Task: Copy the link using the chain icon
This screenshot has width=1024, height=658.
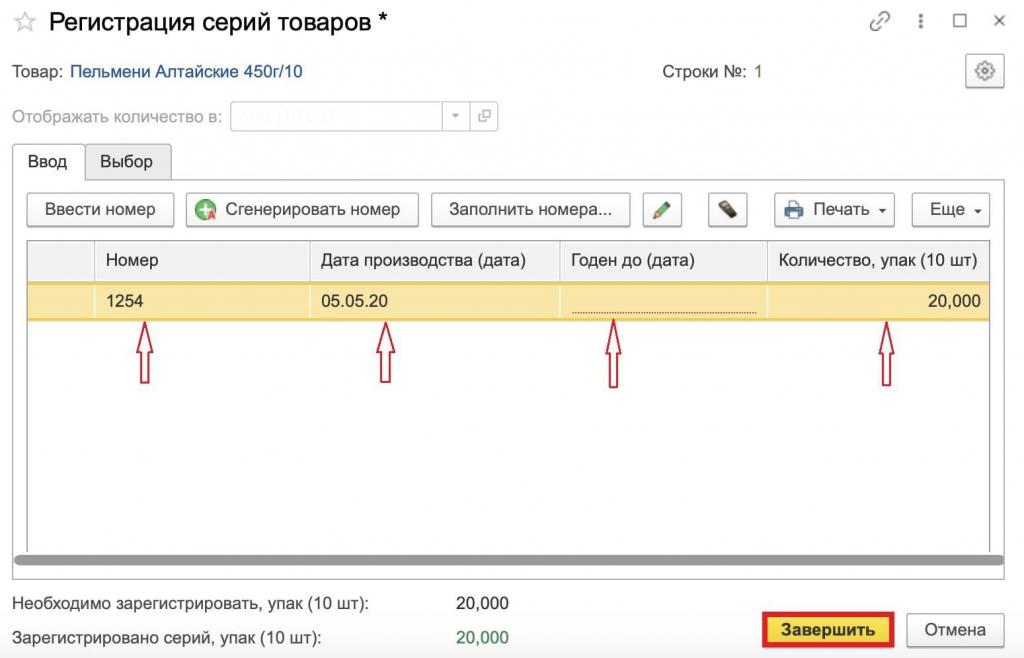Action: tap(880, 22)
